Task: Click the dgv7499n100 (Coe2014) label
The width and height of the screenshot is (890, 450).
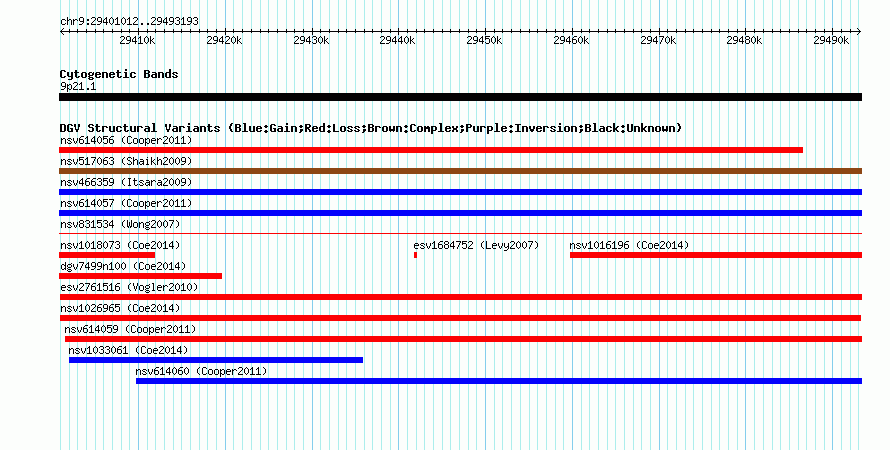Action: [x=123, y=266]
